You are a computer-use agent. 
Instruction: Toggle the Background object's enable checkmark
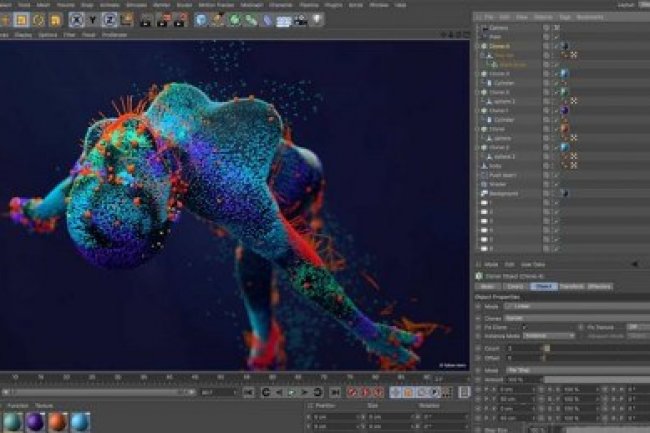coord(557,192)
